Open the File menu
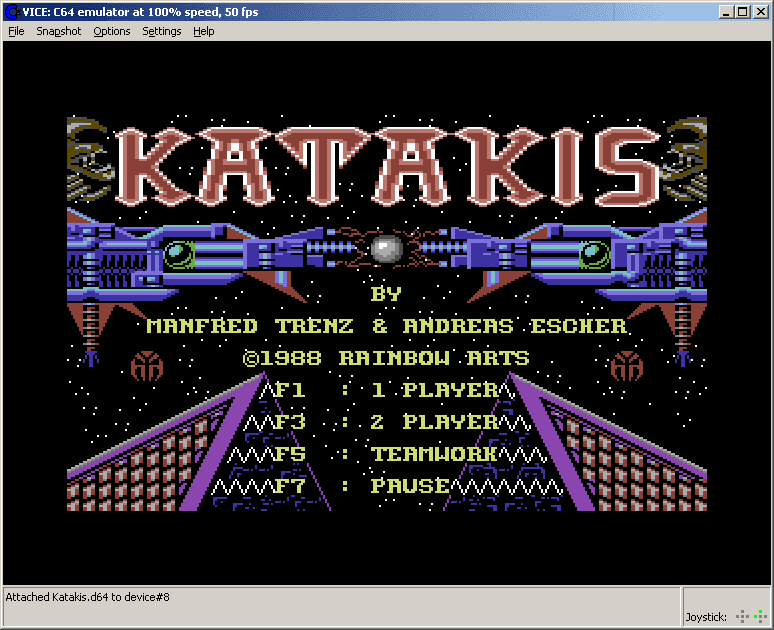 pos(16,31)
